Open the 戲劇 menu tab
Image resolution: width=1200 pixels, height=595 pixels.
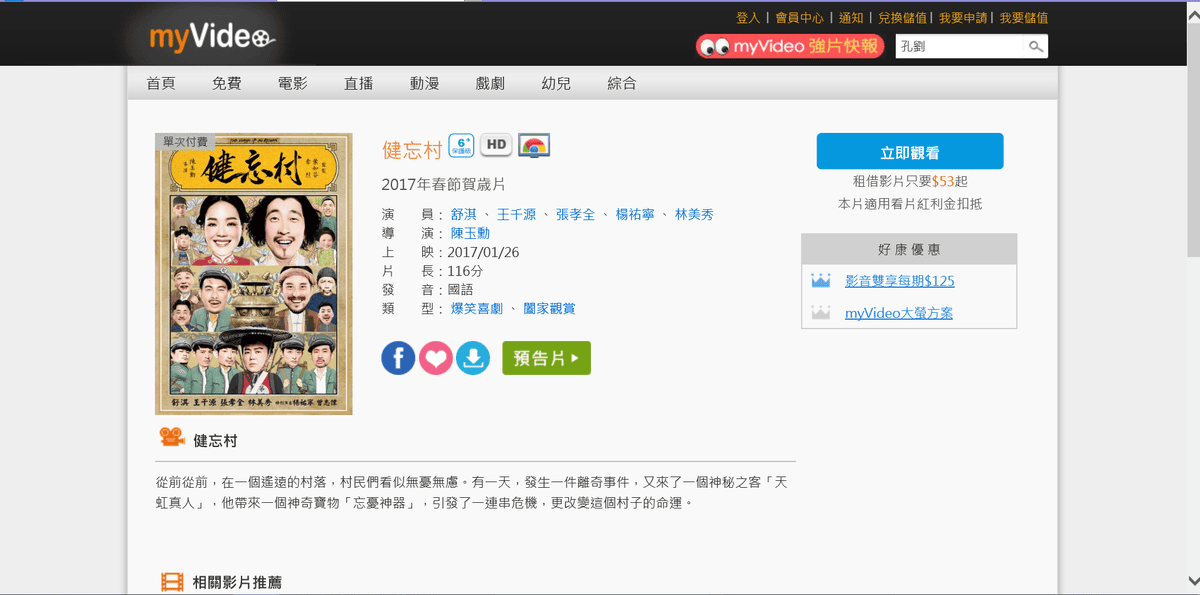tap(490, 83)
